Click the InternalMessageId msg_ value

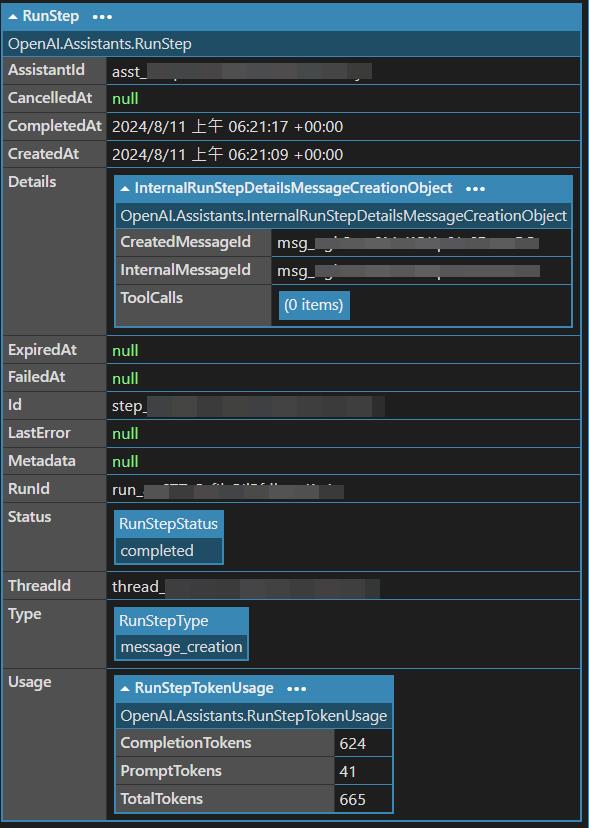click(x=408, y=271)
